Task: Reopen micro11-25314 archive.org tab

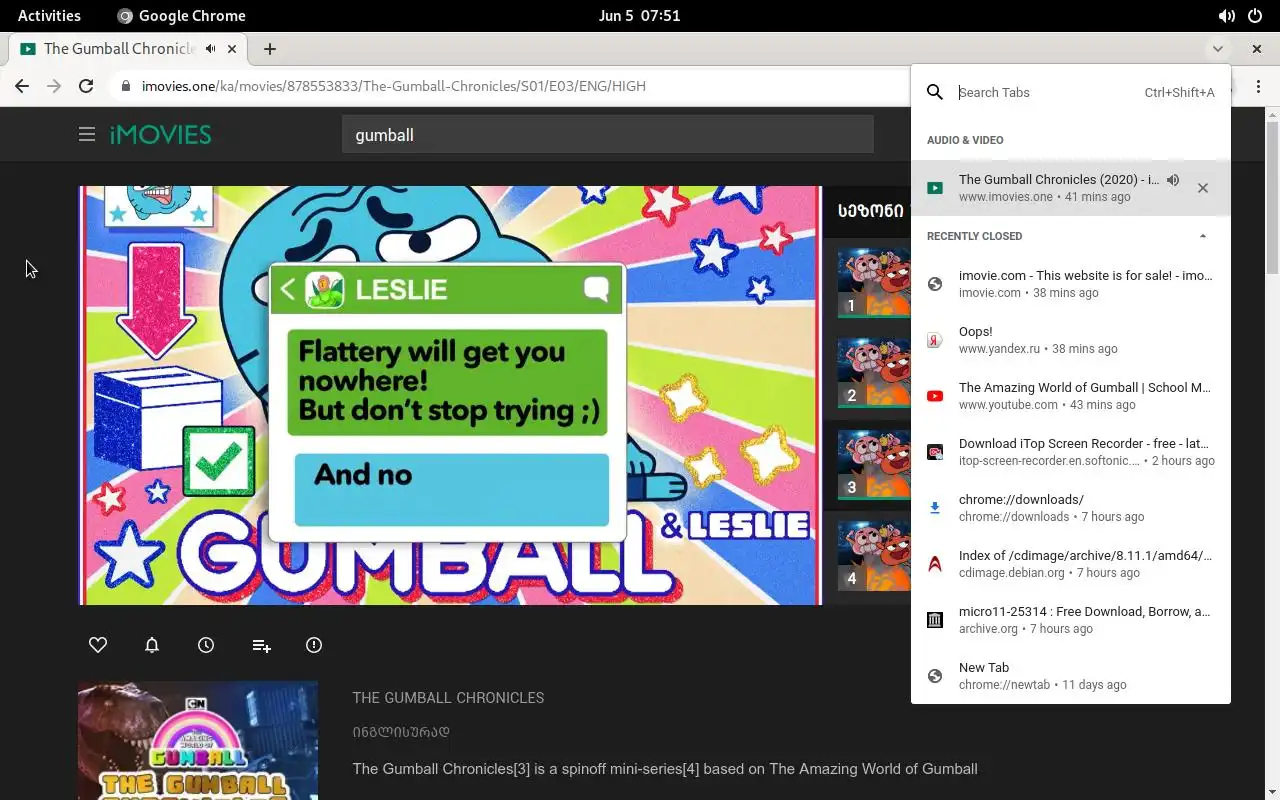Action: pyautogui.click(x=1071, y=620)
